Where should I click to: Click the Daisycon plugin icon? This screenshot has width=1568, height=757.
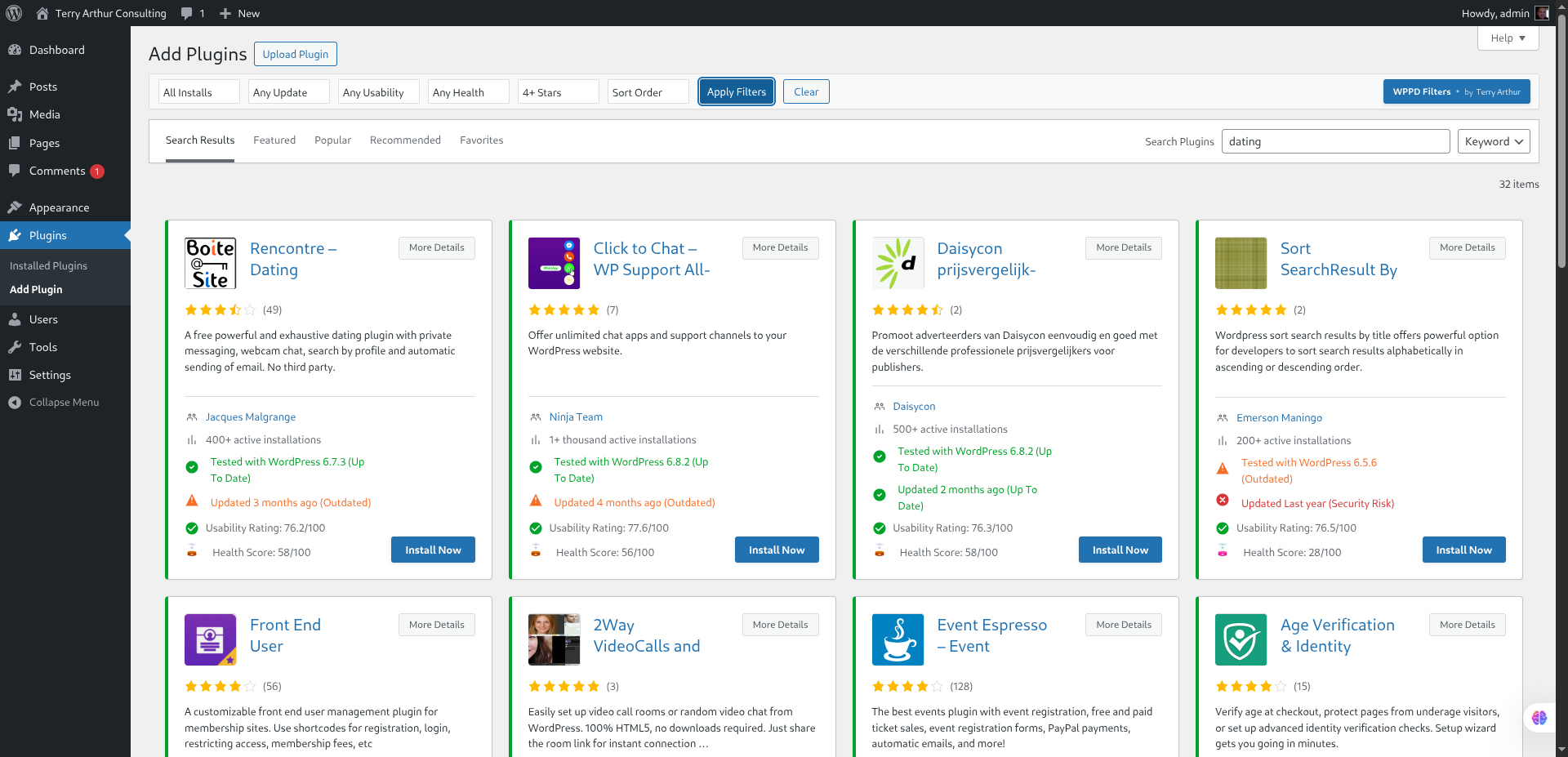(x=898, y=263)
